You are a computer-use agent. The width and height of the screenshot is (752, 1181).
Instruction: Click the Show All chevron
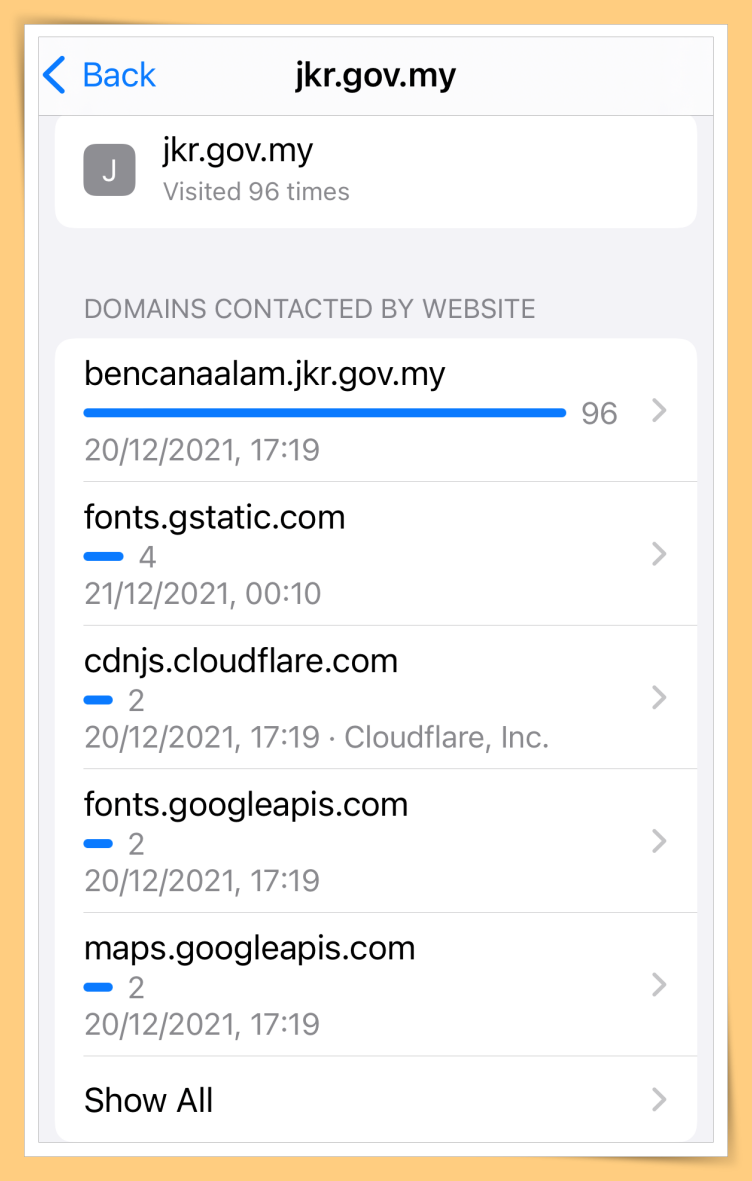click(659, 1100)
